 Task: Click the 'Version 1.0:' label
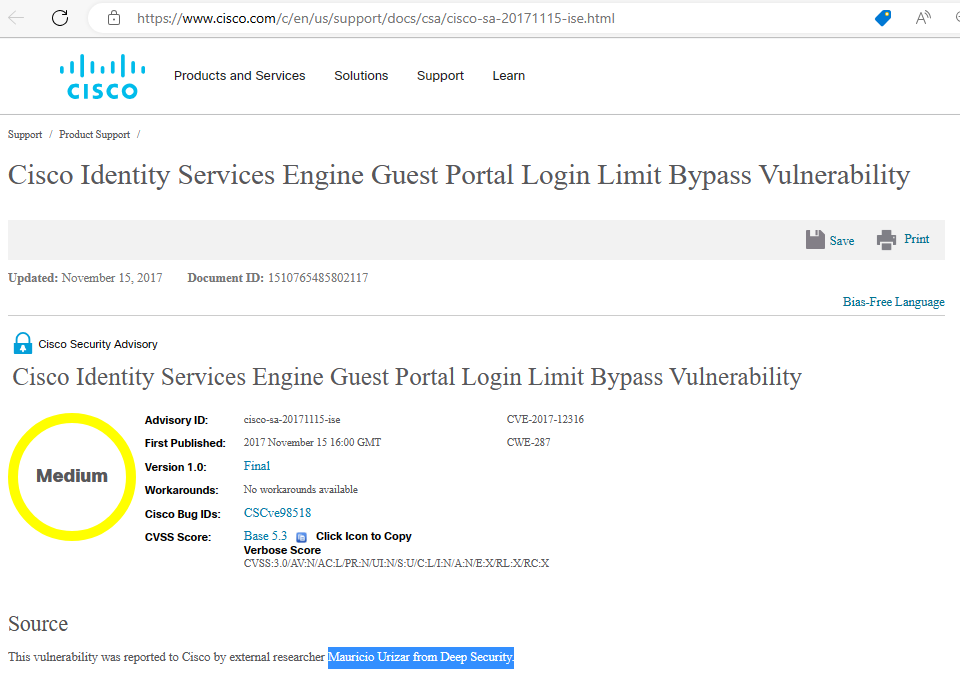point(176,467)
